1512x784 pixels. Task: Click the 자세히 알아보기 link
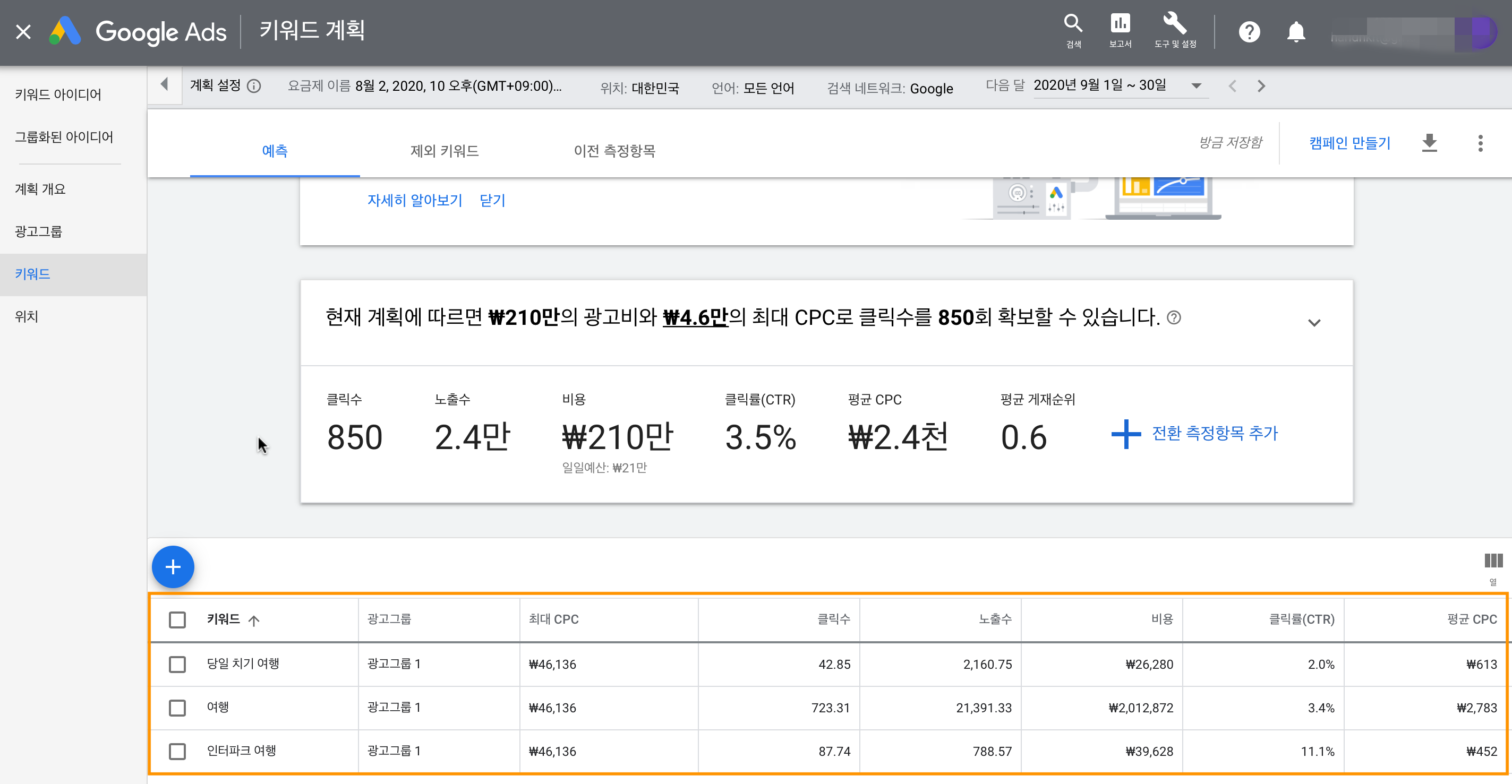(414, 200)
